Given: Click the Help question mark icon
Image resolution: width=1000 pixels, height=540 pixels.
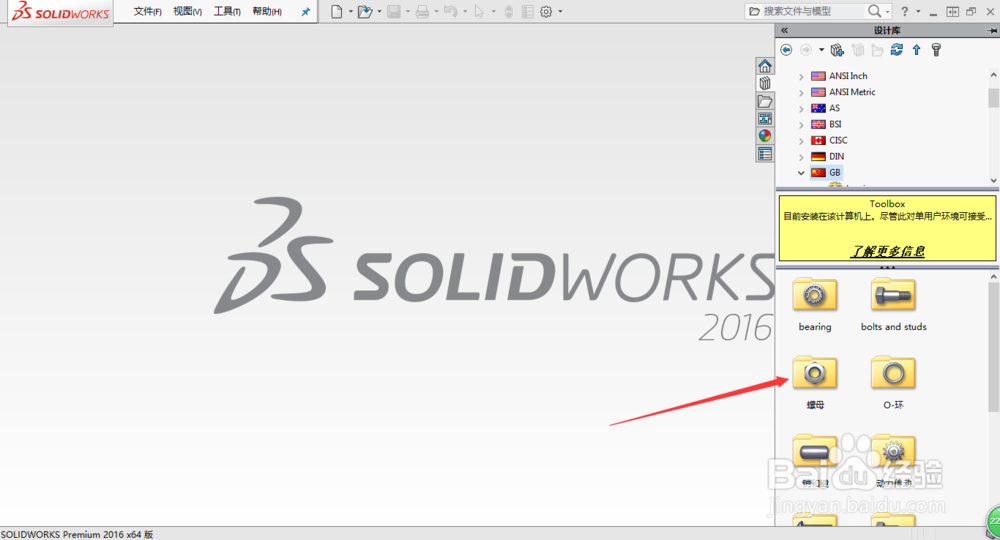Looking at the screenshot, I should click(x=904, y=11).
